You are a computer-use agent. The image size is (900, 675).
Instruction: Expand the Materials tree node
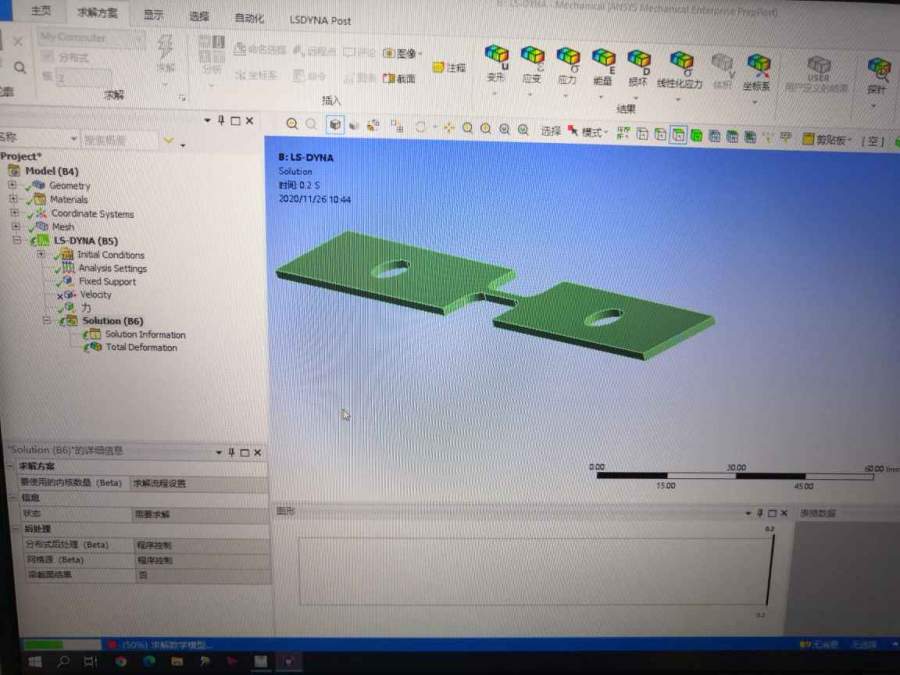pos(13,199)
